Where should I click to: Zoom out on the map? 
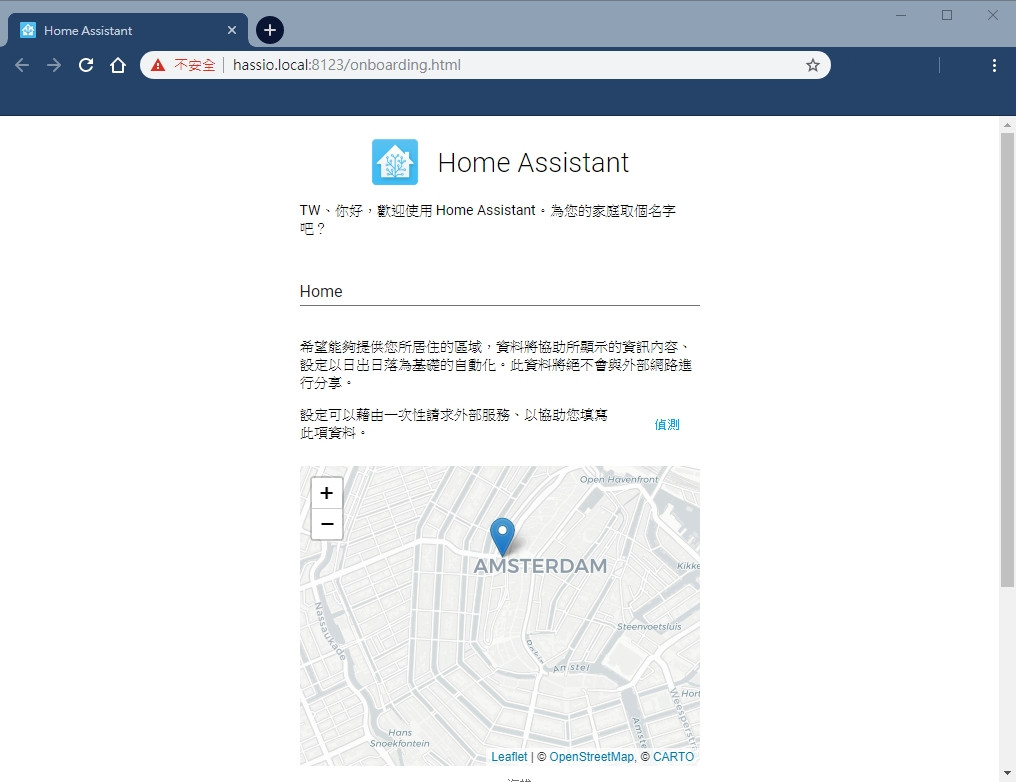coord(327,524)
